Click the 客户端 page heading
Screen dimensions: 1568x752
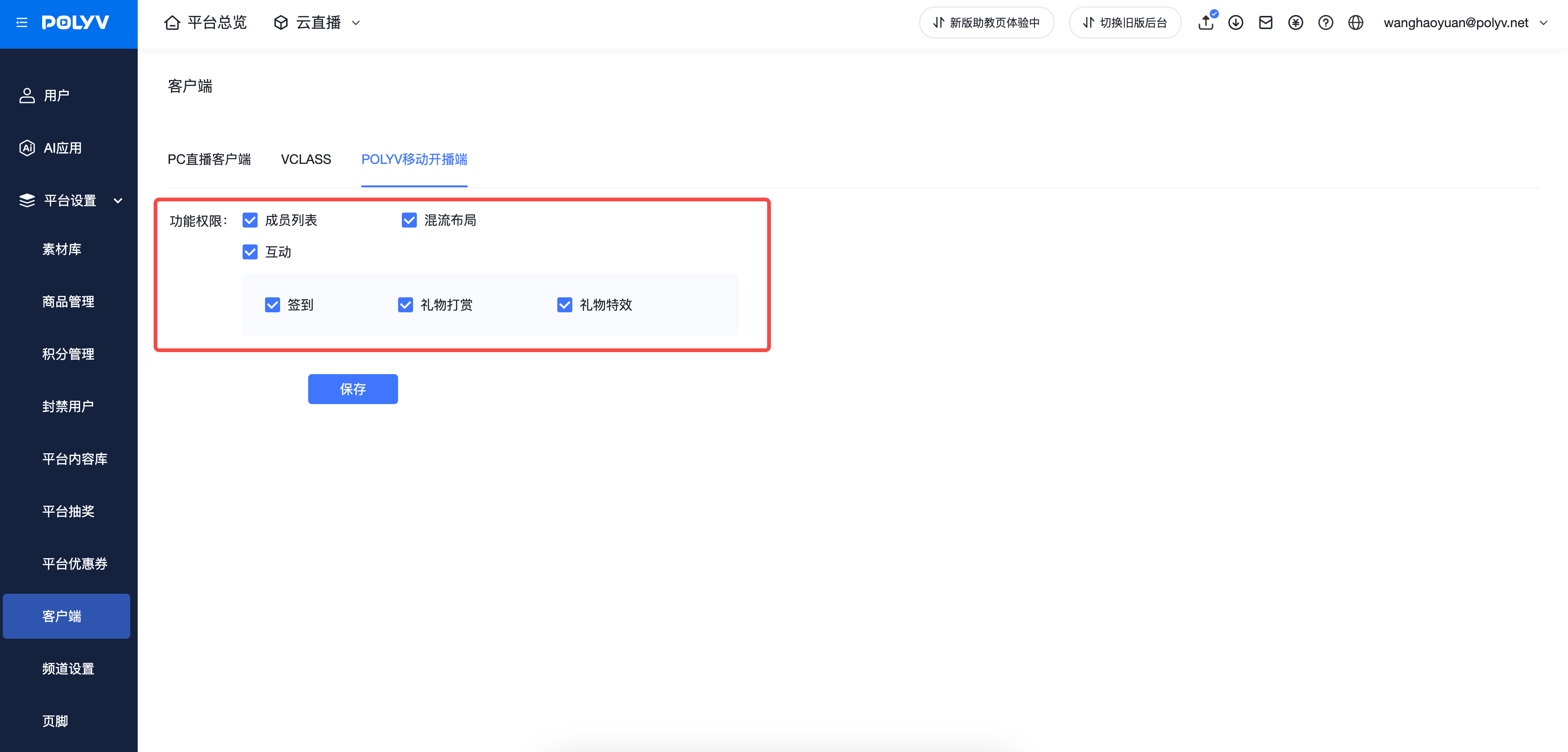pyautogui.click(x=190, y=87)
